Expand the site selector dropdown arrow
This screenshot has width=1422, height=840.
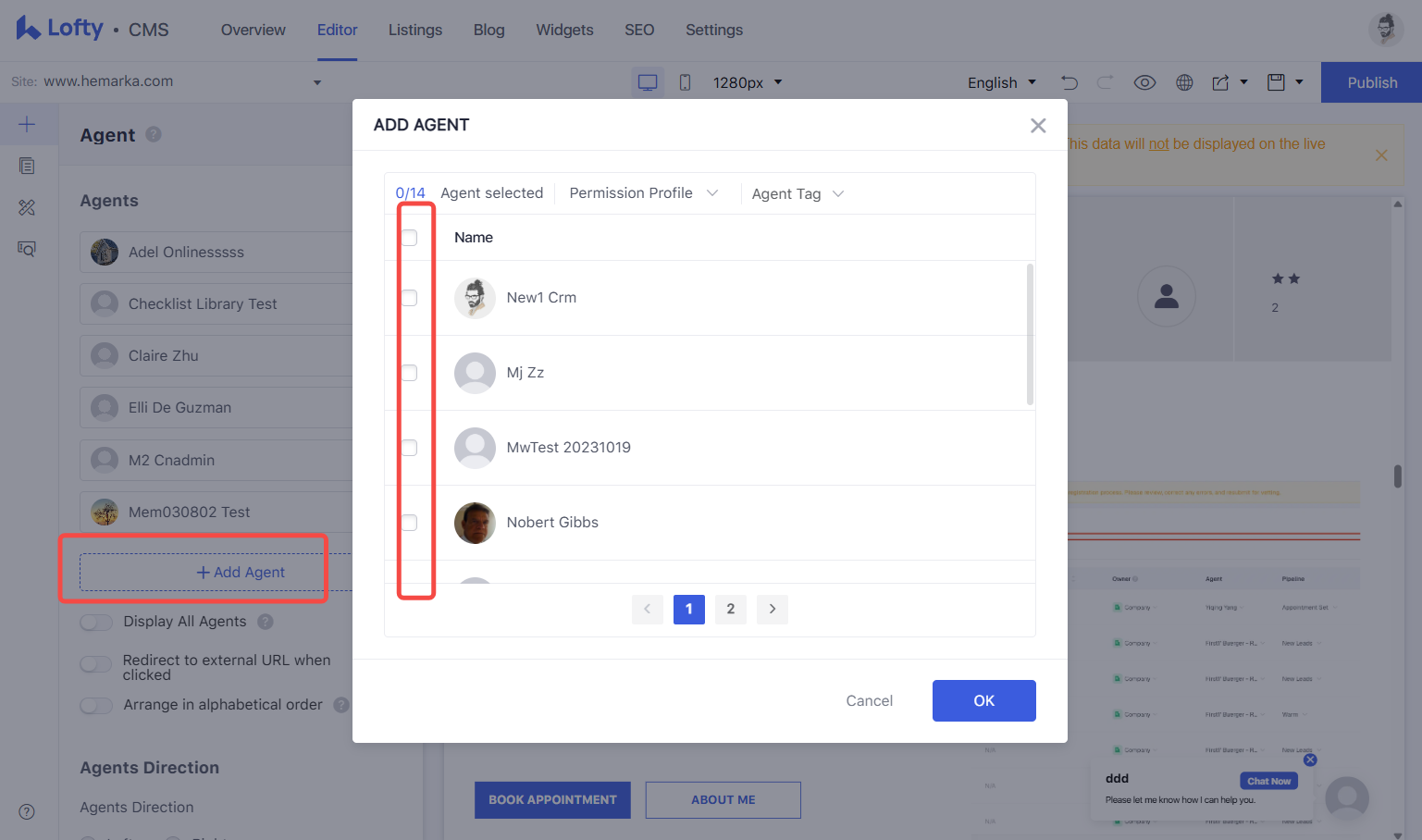[317, 82]
